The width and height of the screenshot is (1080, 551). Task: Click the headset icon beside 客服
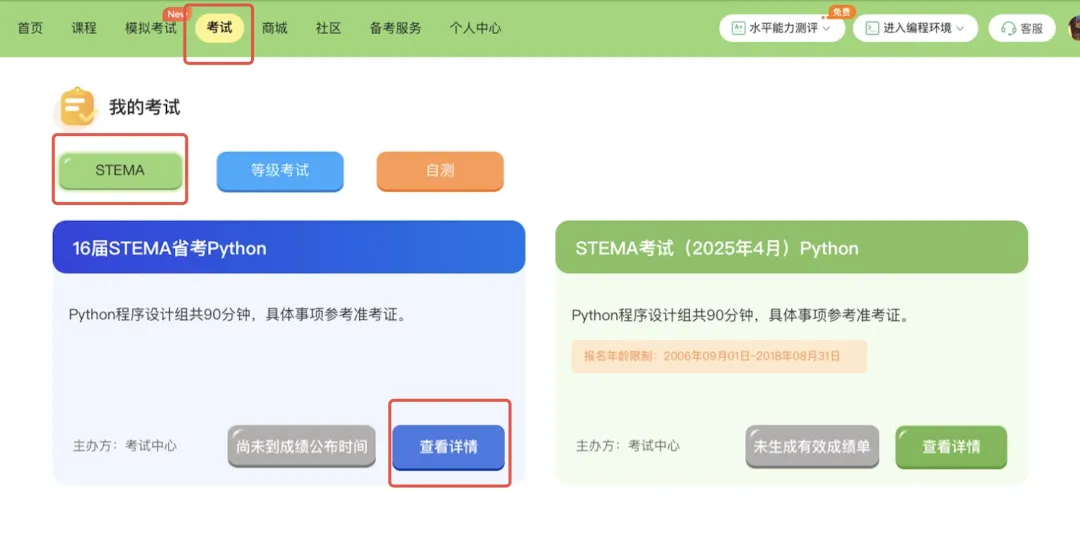1008,29
